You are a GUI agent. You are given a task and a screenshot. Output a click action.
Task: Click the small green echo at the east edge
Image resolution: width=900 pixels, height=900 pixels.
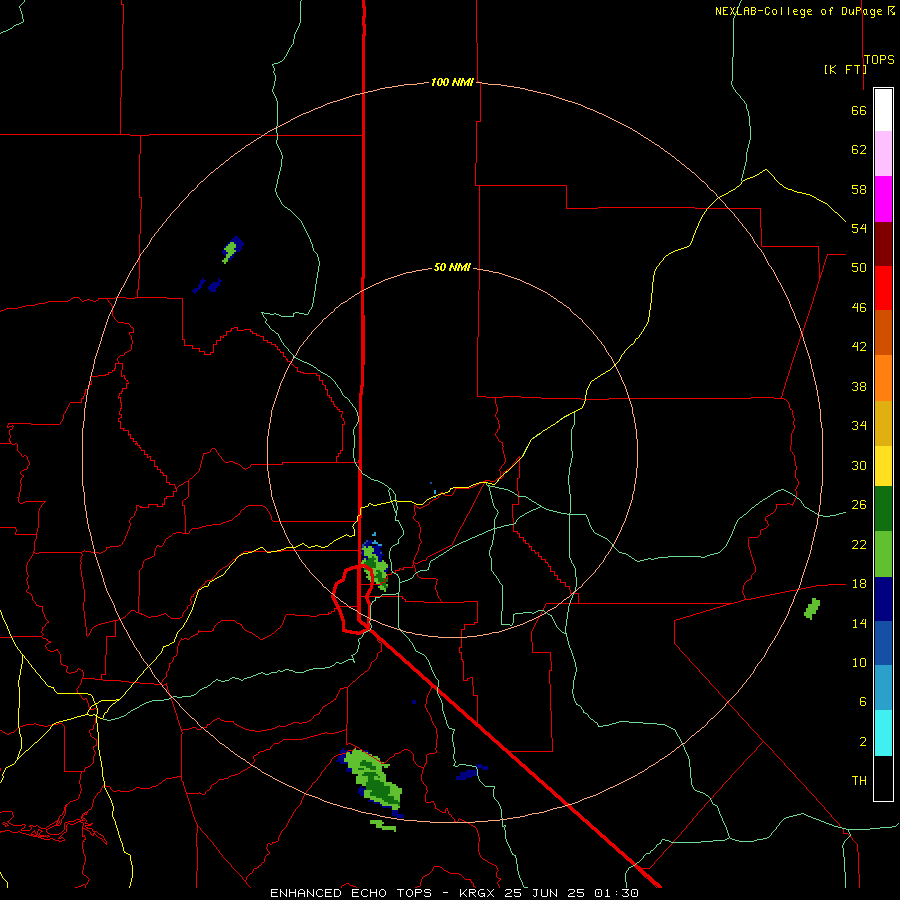(x=812, y=608)
